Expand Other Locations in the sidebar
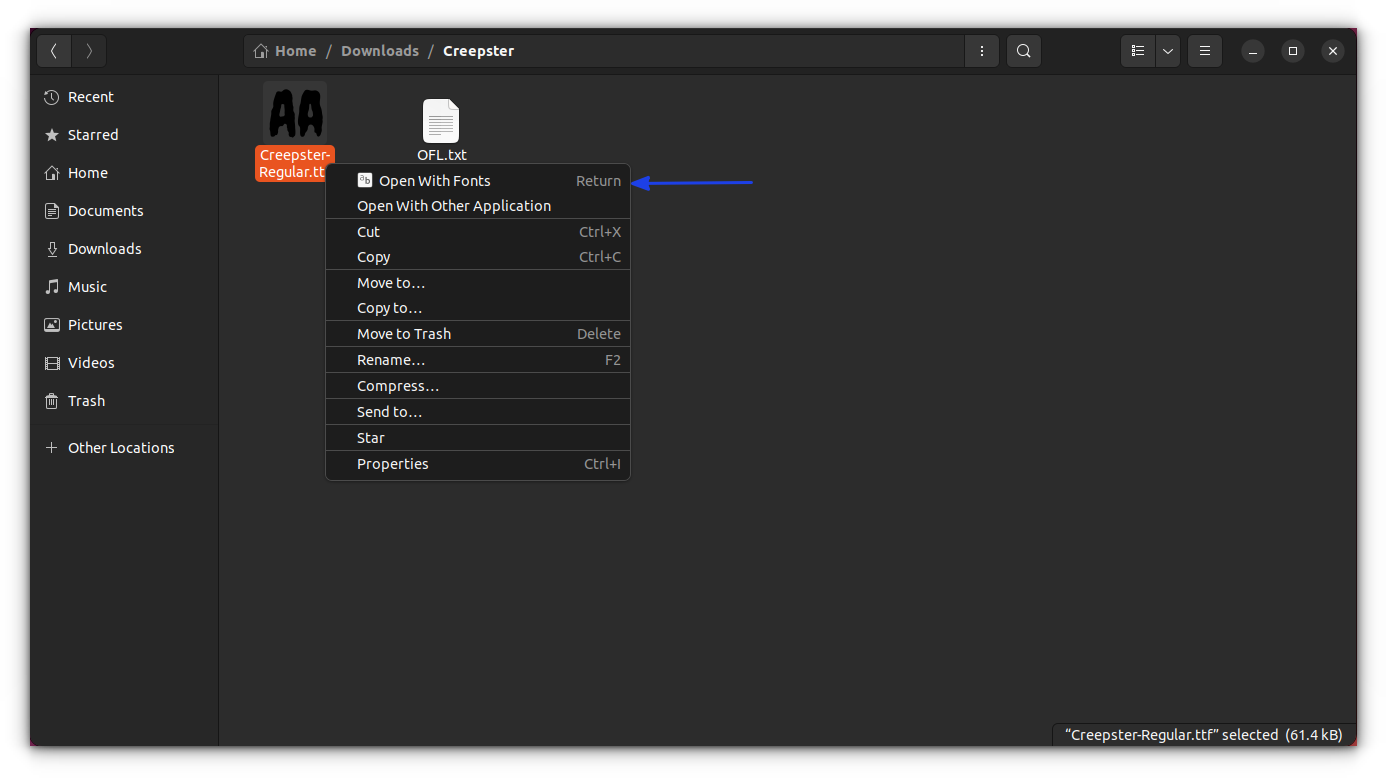The image size is (1387, 778). click(120, 447)
